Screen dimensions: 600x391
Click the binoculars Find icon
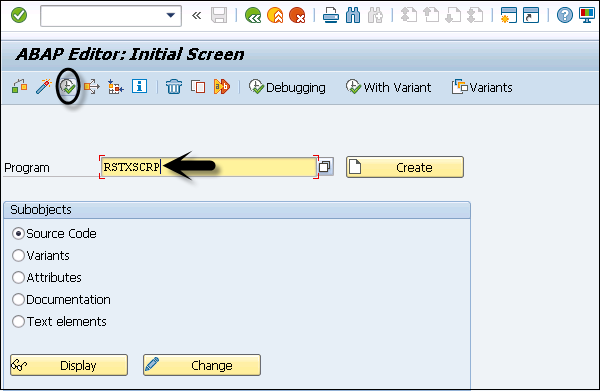click(353, 16)
